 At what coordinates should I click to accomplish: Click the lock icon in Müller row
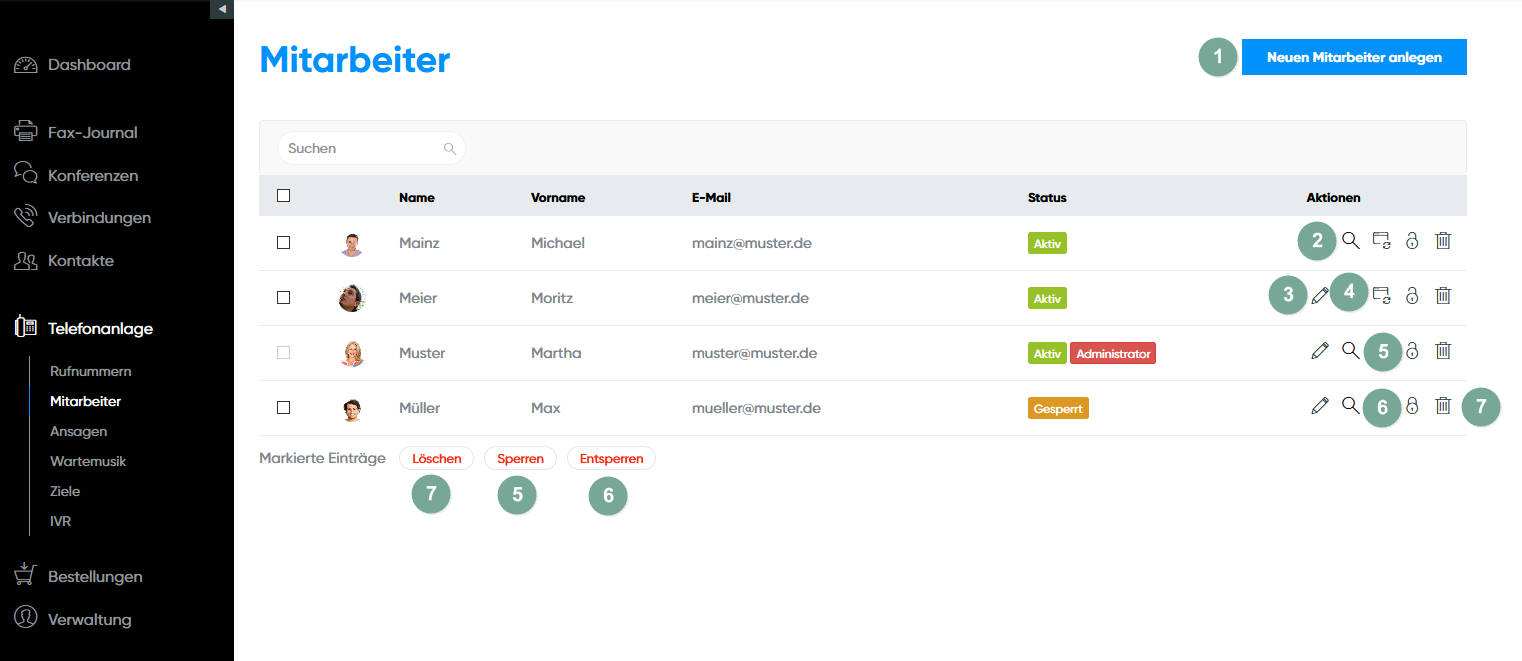pyautogui.click(x=1412, y=406)
